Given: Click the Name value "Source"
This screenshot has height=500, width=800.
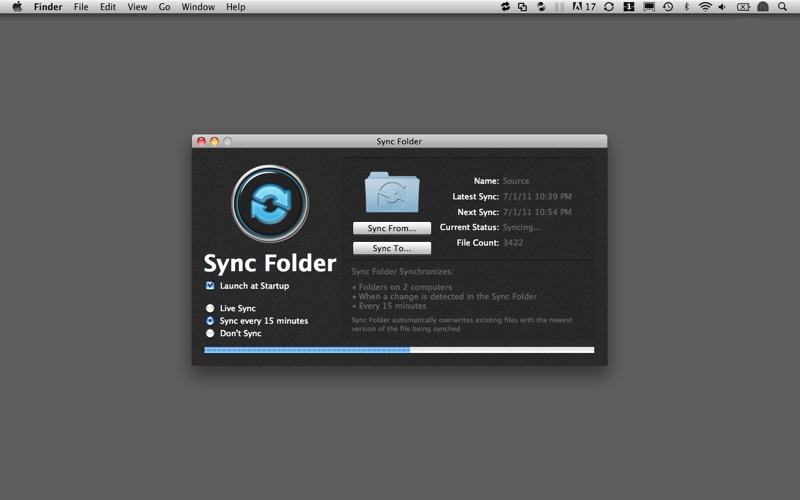Looking at the screenshot, I should pos(516,181).
